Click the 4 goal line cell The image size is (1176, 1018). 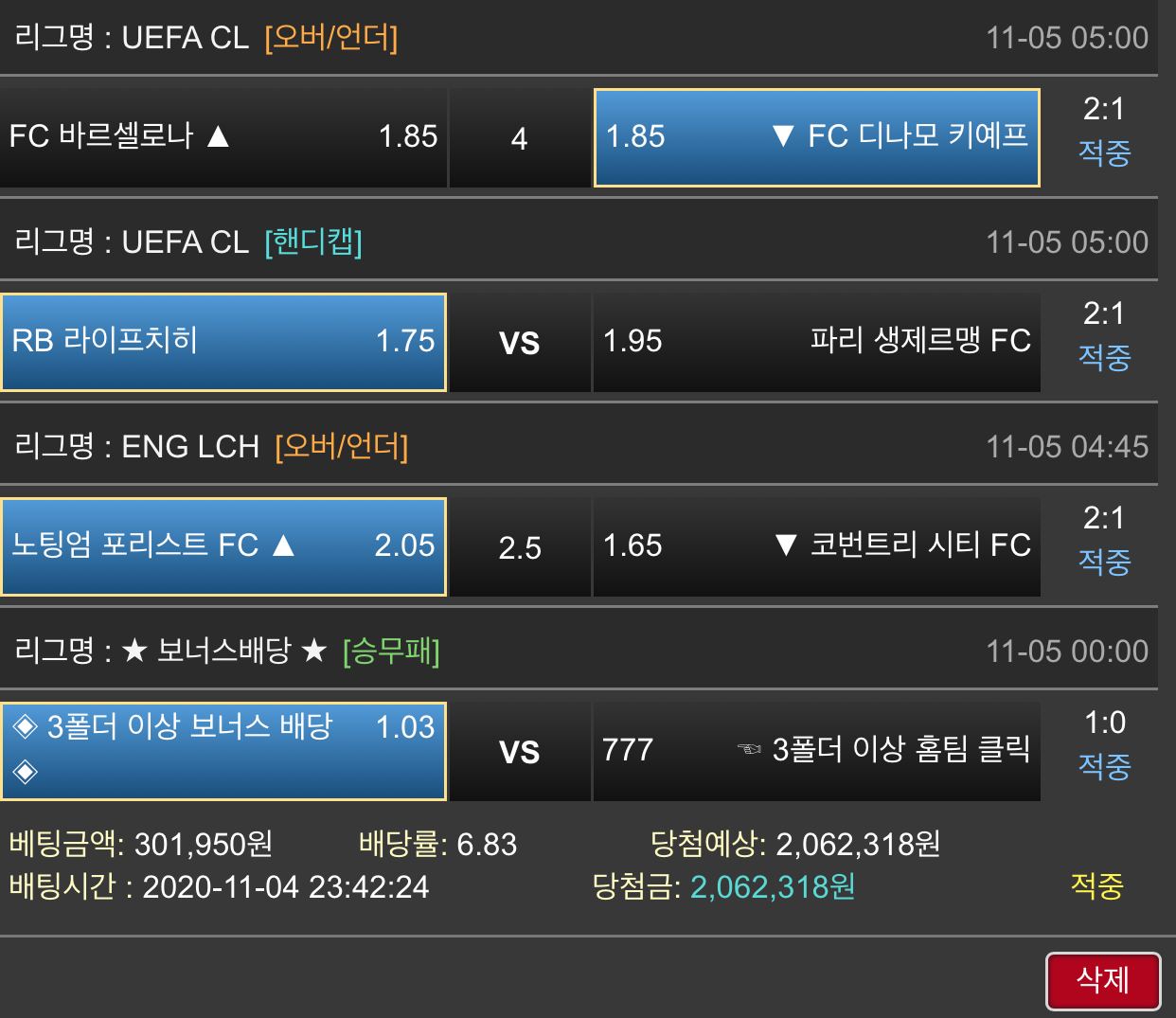click(519, 139)
